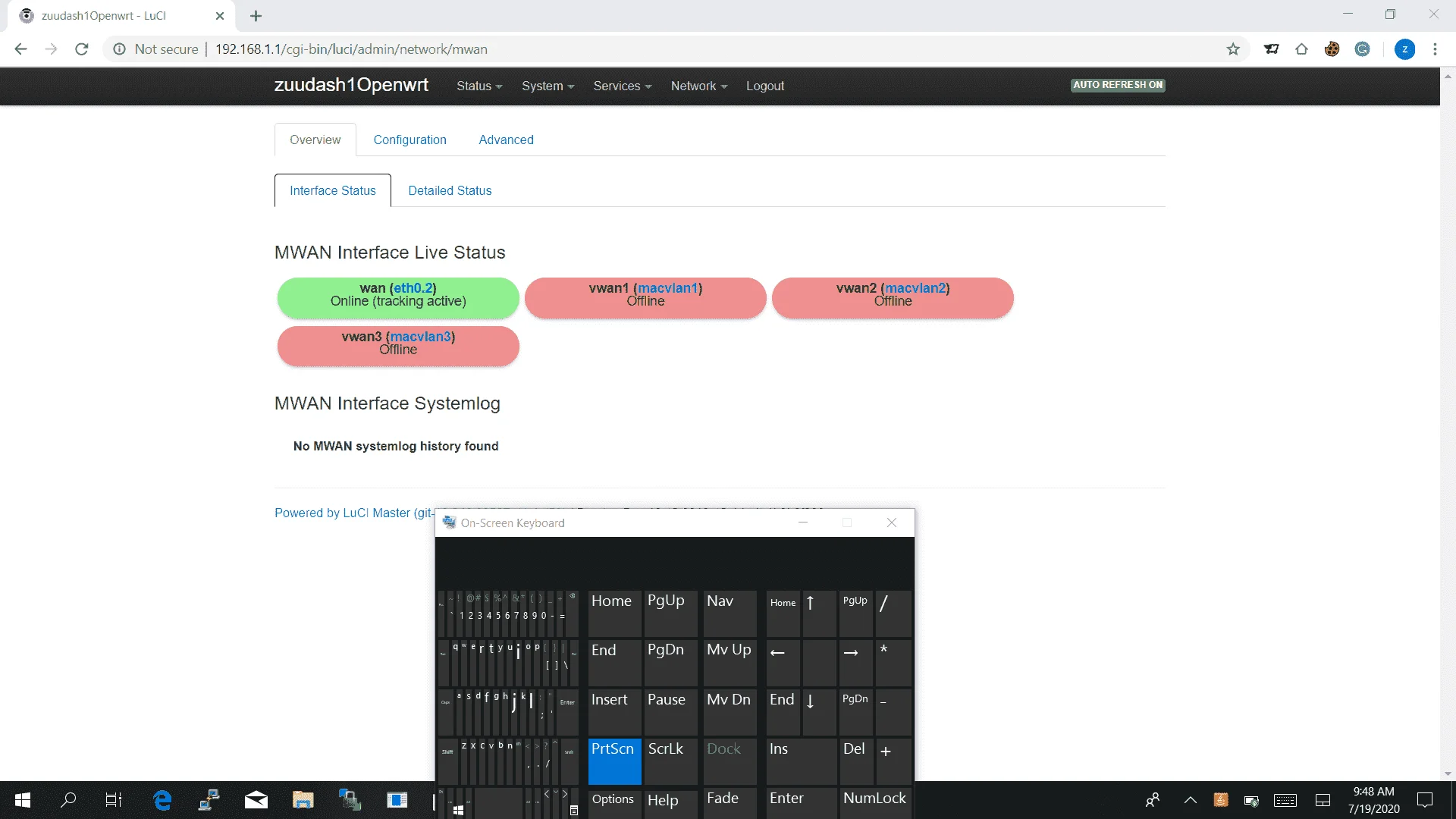Switch to the Overview tab
The height and width of the screenshot is (819, 1456).
[315, 140]
